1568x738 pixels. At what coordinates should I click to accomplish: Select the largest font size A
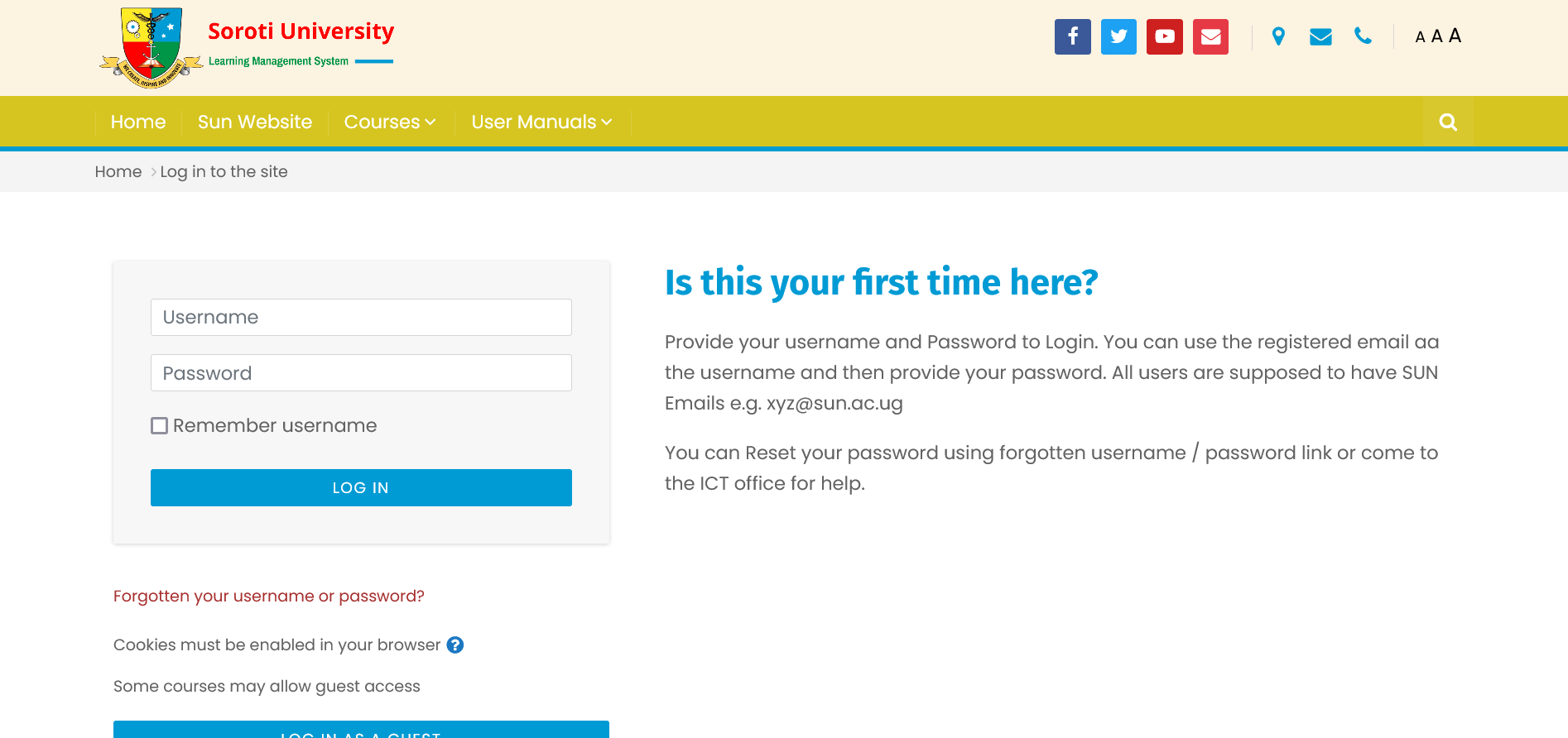click(1455, 36)
